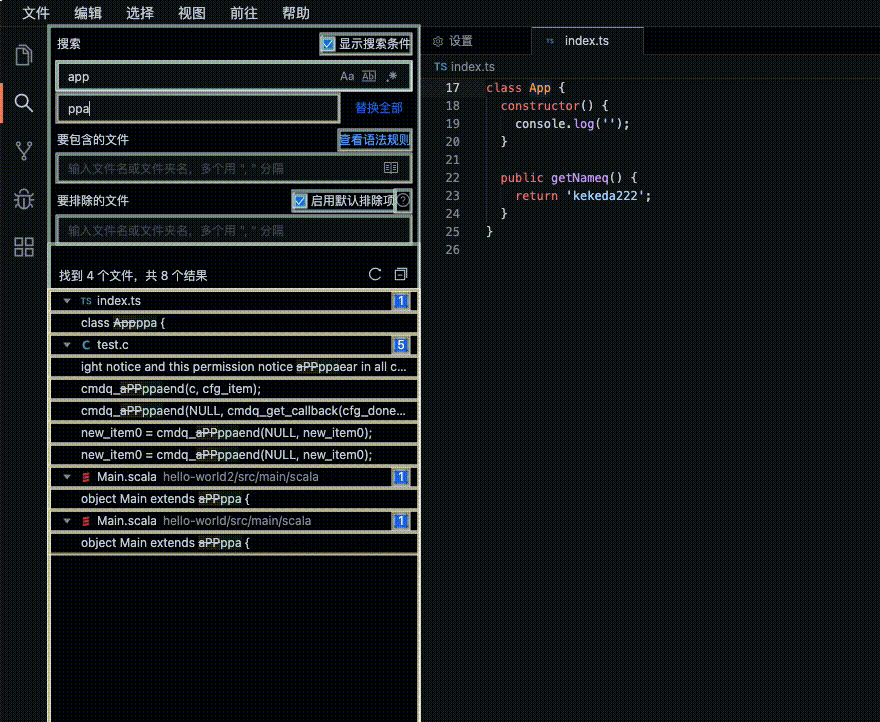
Task: Collapse the index.ts result group
Action: click(x=67, y=301)
